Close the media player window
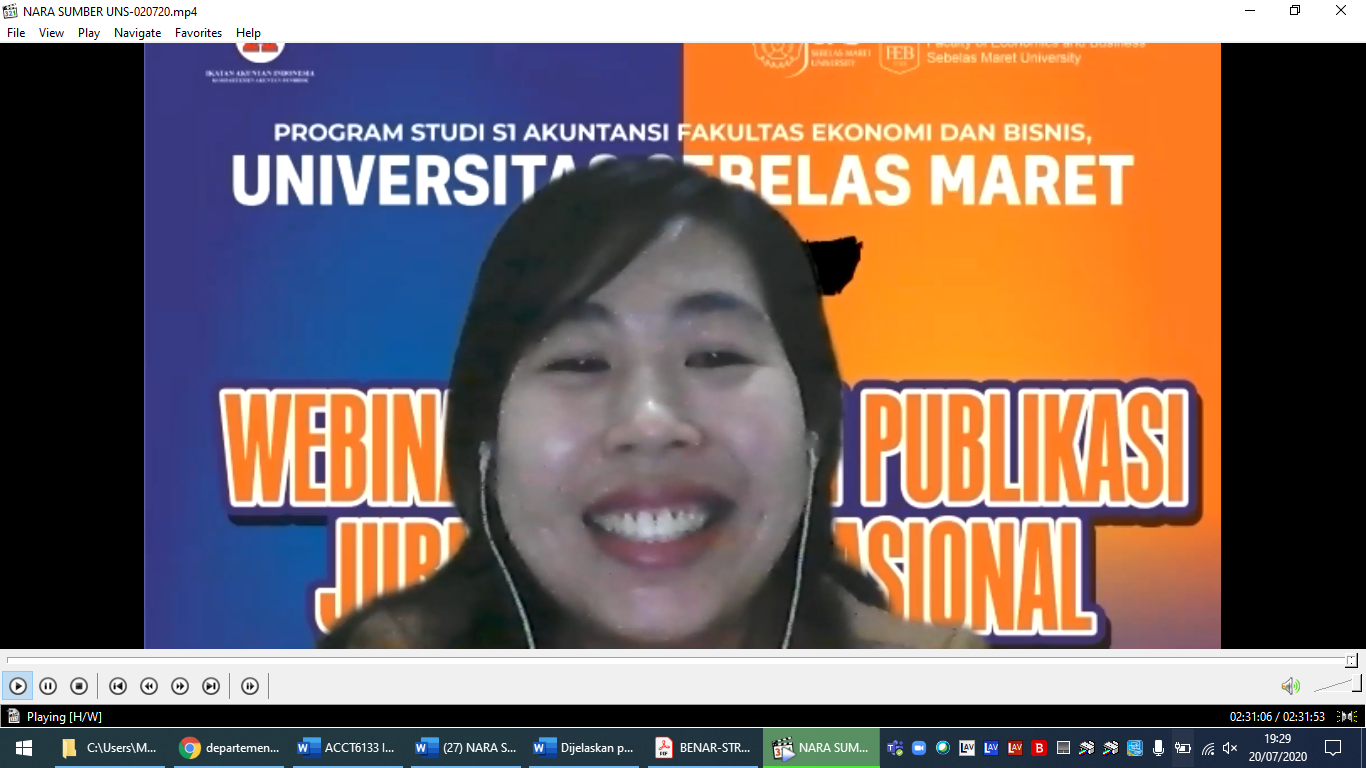The width and height of the screenshot is (1366, 768). (1342, 11)
